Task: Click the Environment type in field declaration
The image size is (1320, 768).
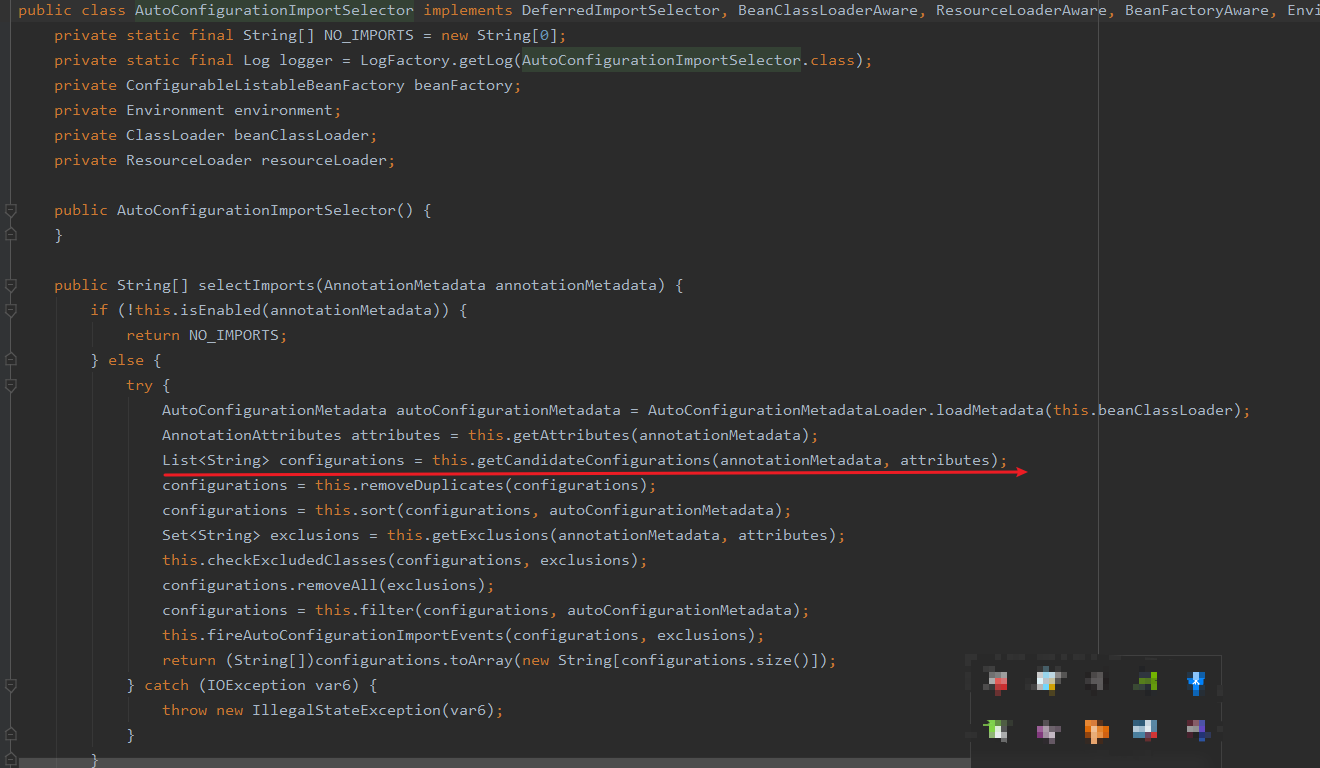Action: click(x=175, y=110)
